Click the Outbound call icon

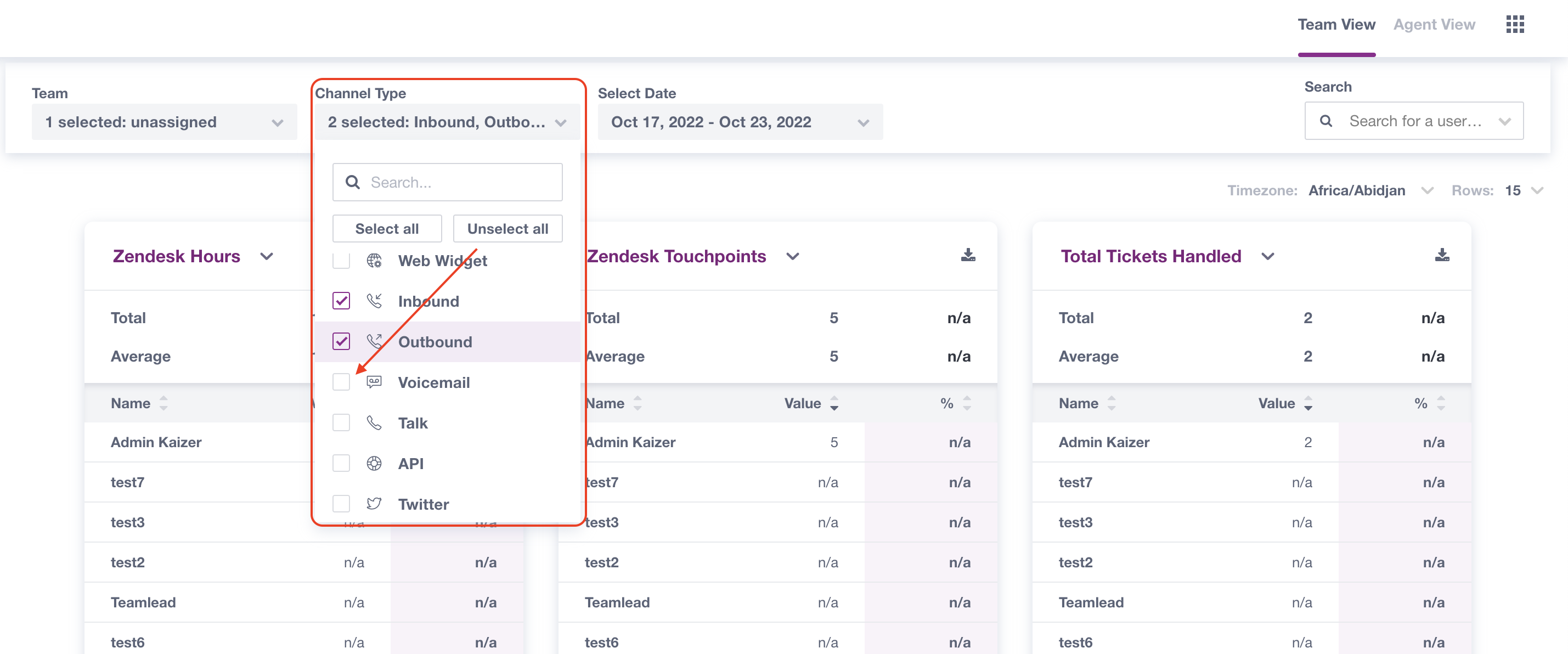click(x=374, y=342)
